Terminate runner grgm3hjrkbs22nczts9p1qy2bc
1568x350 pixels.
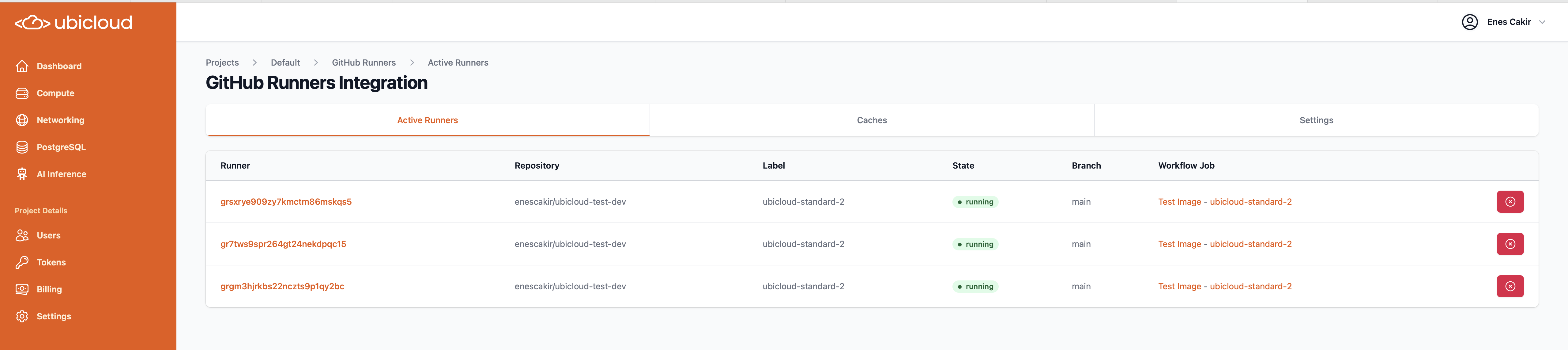1510,286
